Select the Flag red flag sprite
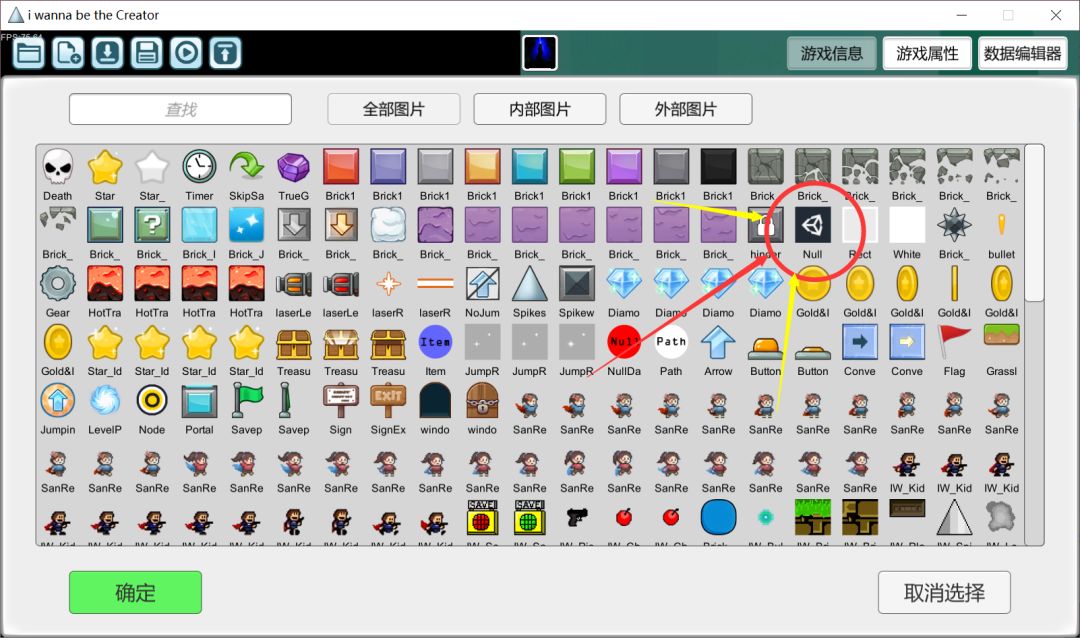Viewport: 1080px width, 638px height. tap(954, 342)
